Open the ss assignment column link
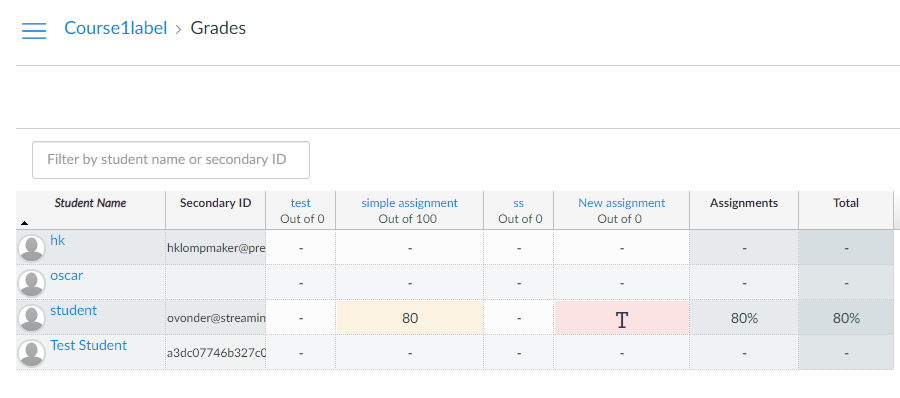 click(518, 203)
